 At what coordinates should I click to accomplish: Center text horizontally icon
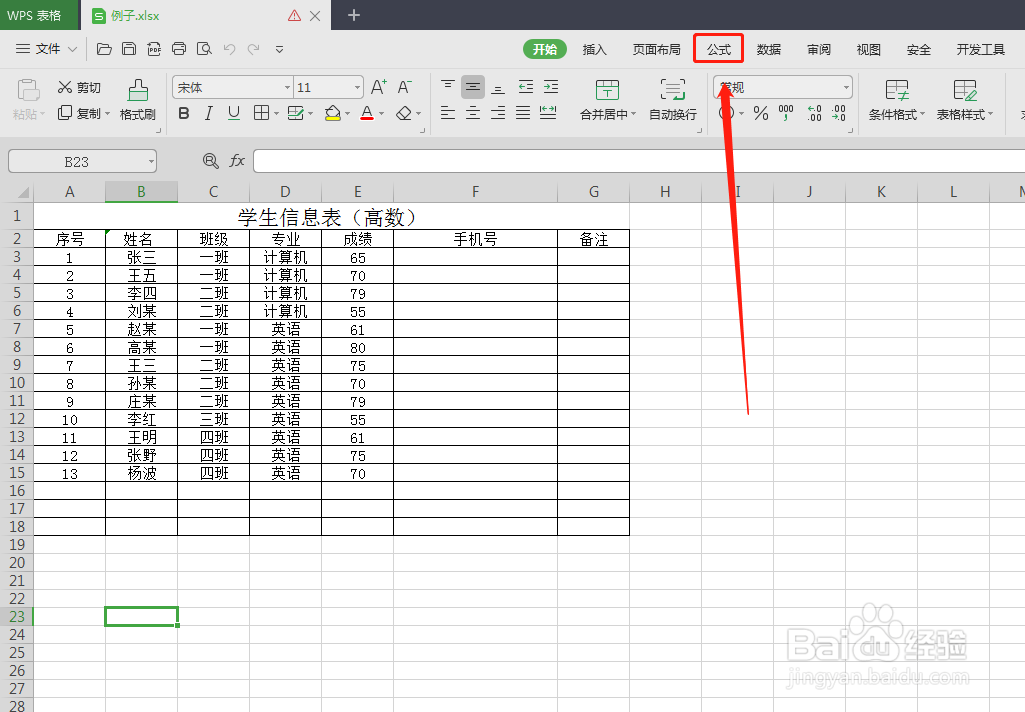[x=473, y=113]
